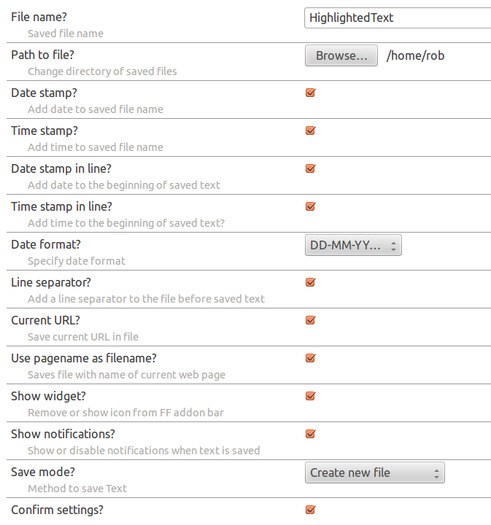The height and width of the screenshot is (525, 491).
Task: Disable Date stamp in line option
Action: tap(310, 168)
